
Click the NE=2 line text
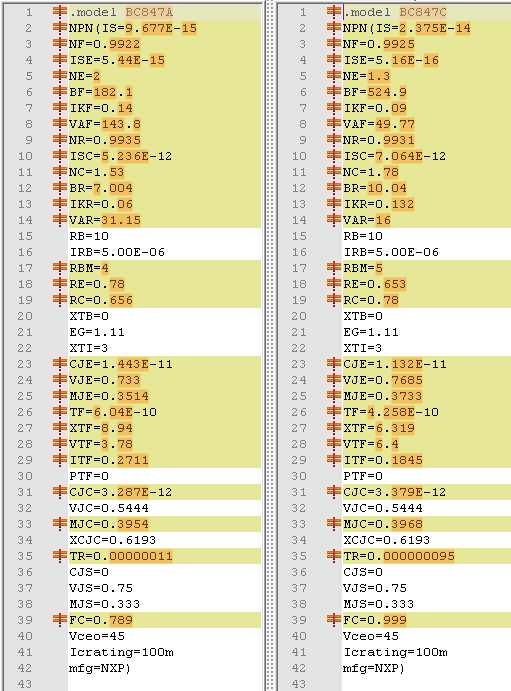pyautogui.click(x=85, y=76)
